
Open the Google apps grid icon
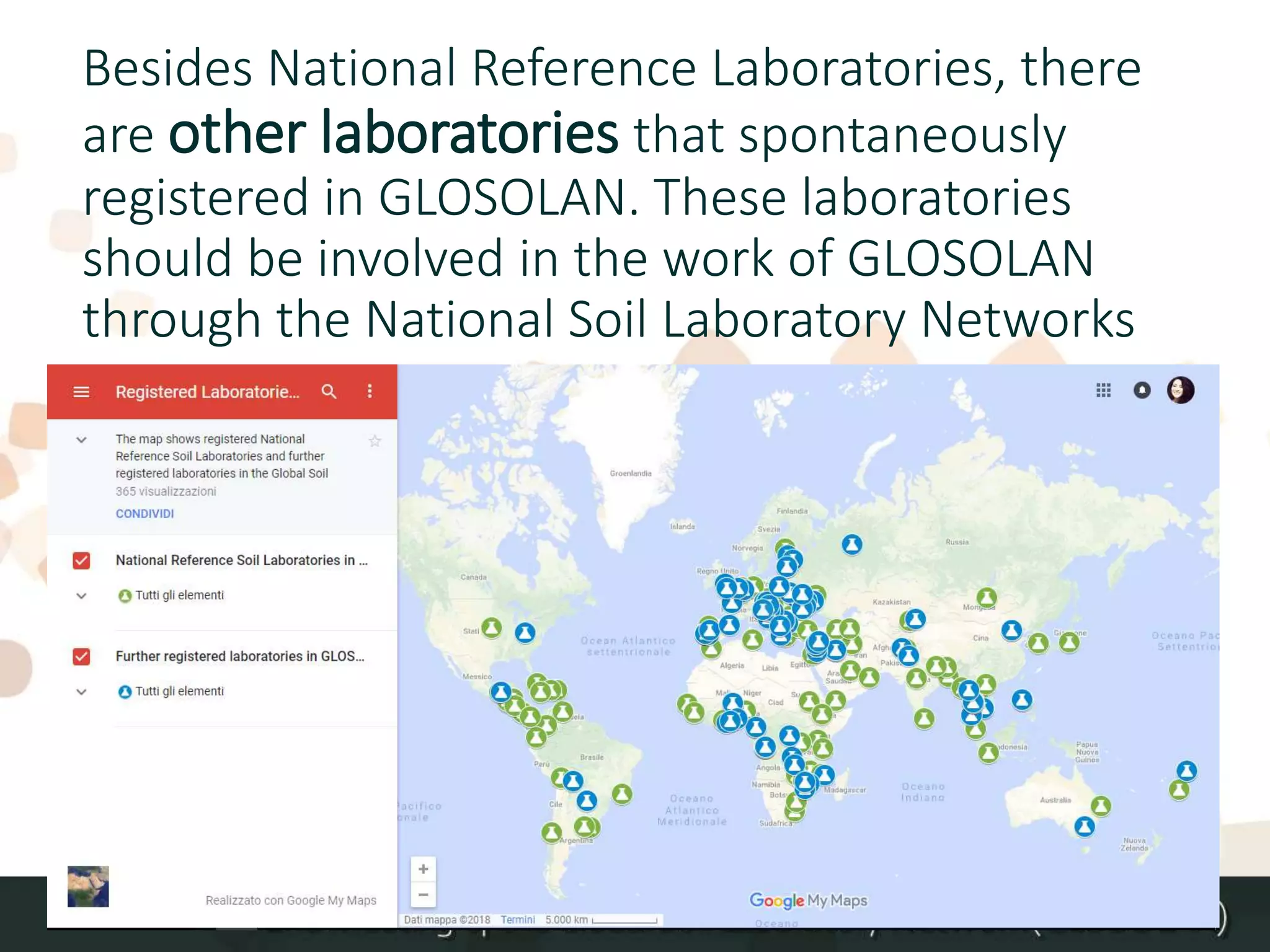pyautogui.click(x=1103, y=390)
